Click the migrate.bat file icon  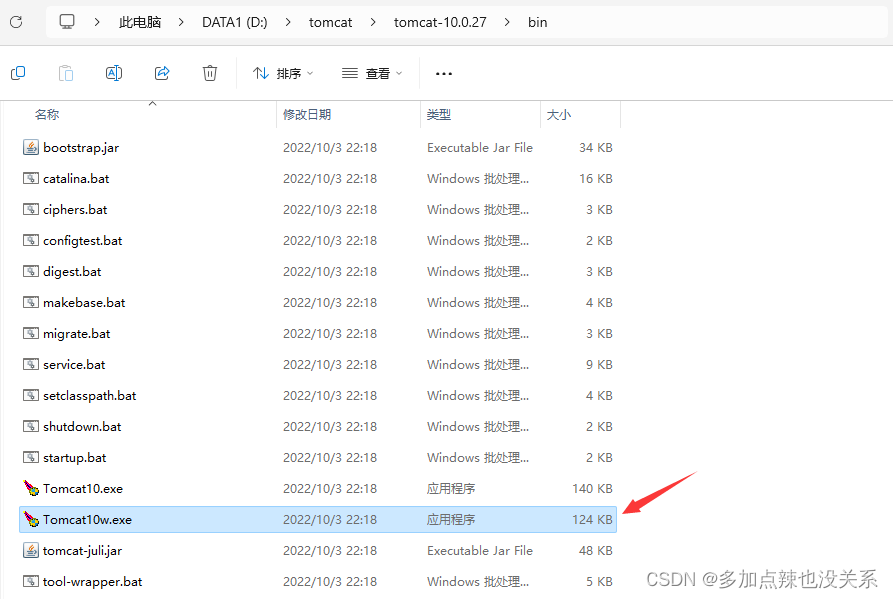(31, 333)
